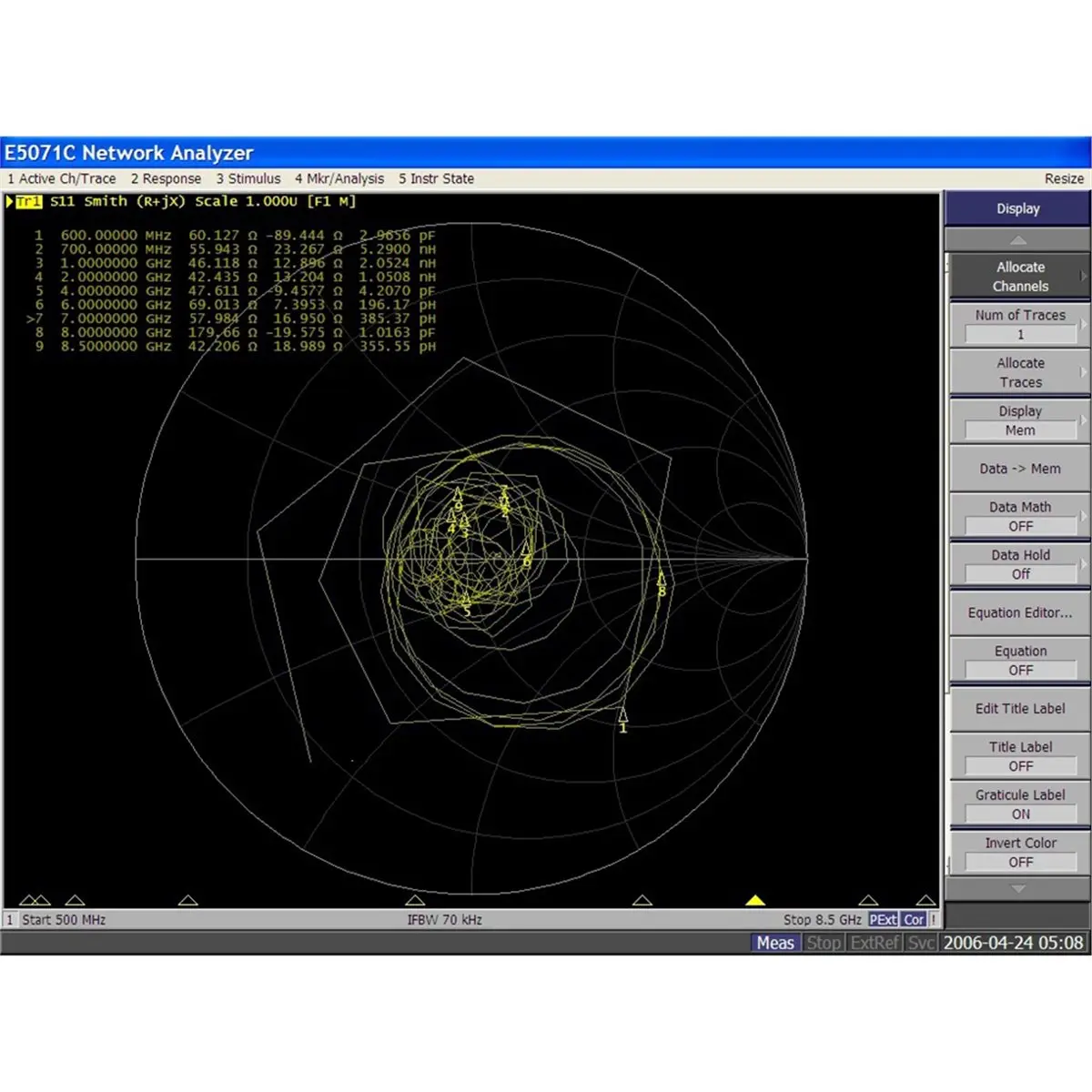Image resolution: width=1092 pixels, height=1092 pixels.
Task: Click the marker 5 triangle at axis center
Action: 415,900
